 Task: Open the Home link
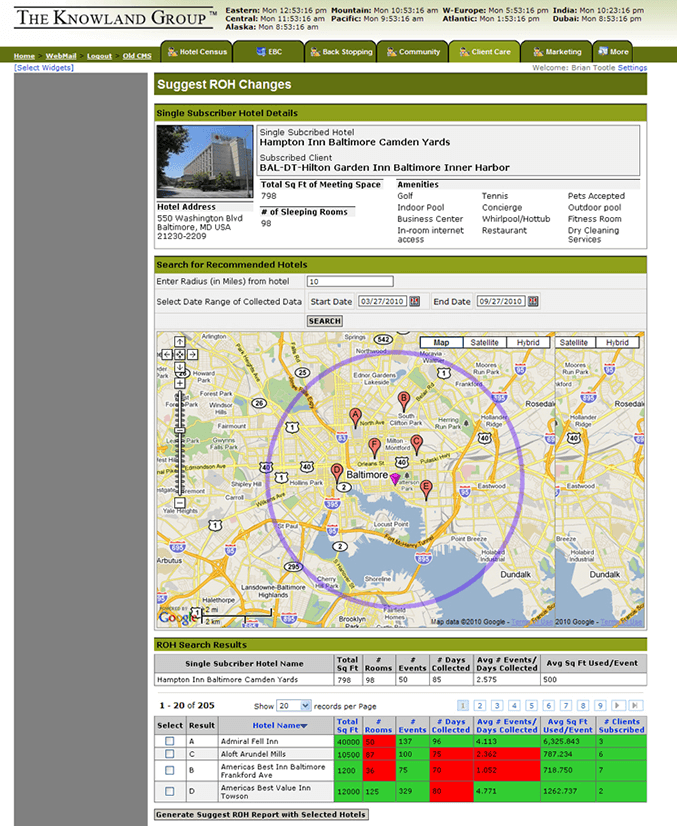click(24, 56)
